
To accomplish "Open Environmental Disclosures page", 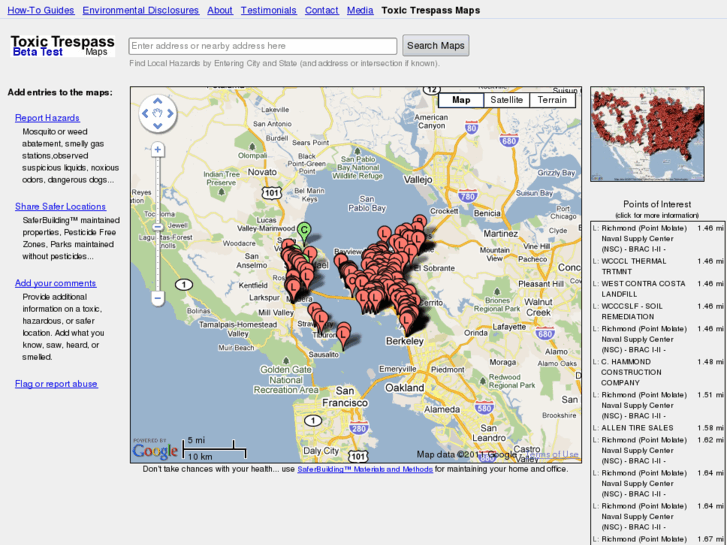I will (x=141, y=10).
